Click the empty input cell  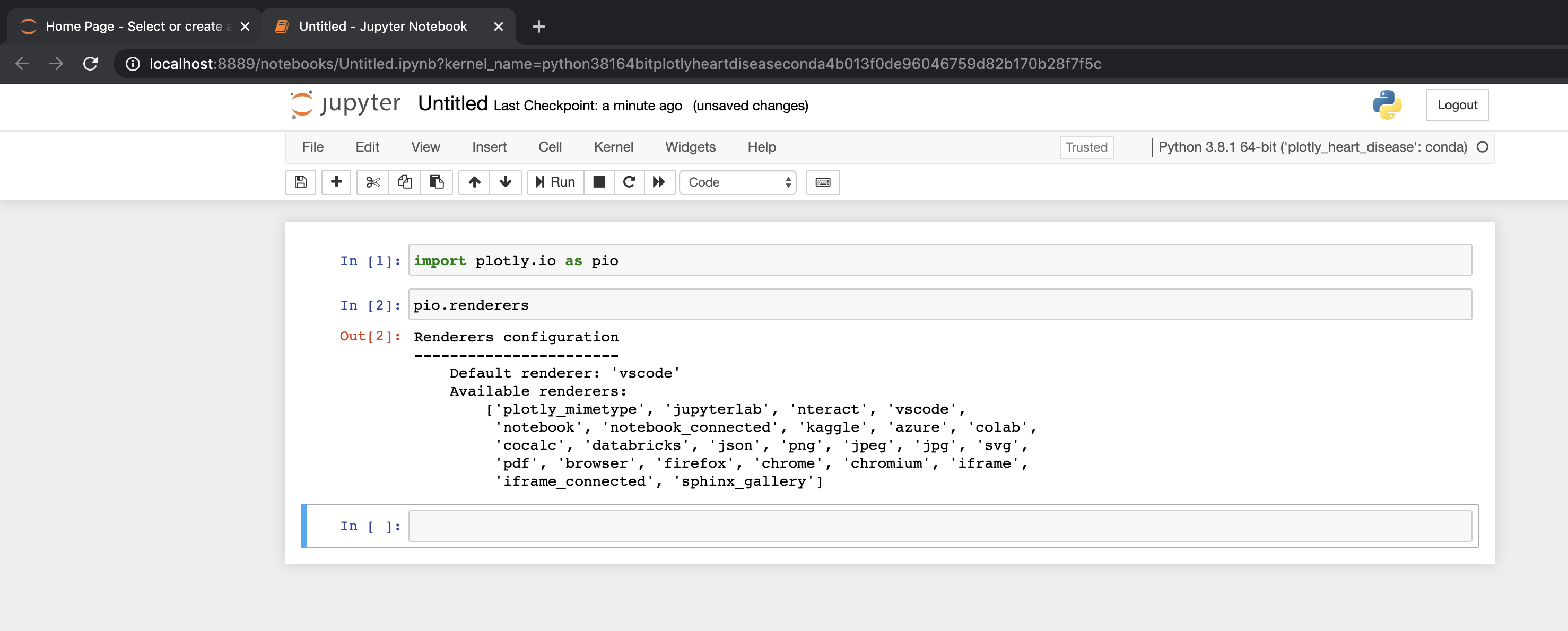[x=939, y=525]
